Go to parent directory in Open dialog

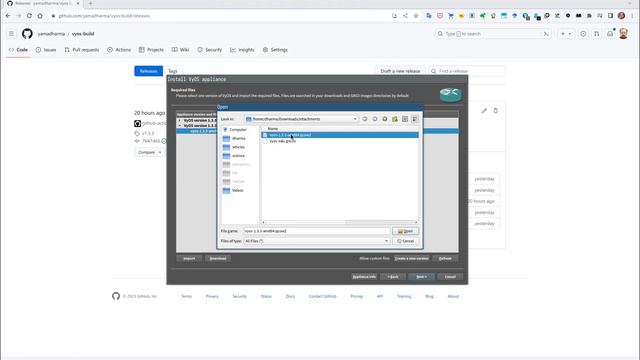(384, 119)
